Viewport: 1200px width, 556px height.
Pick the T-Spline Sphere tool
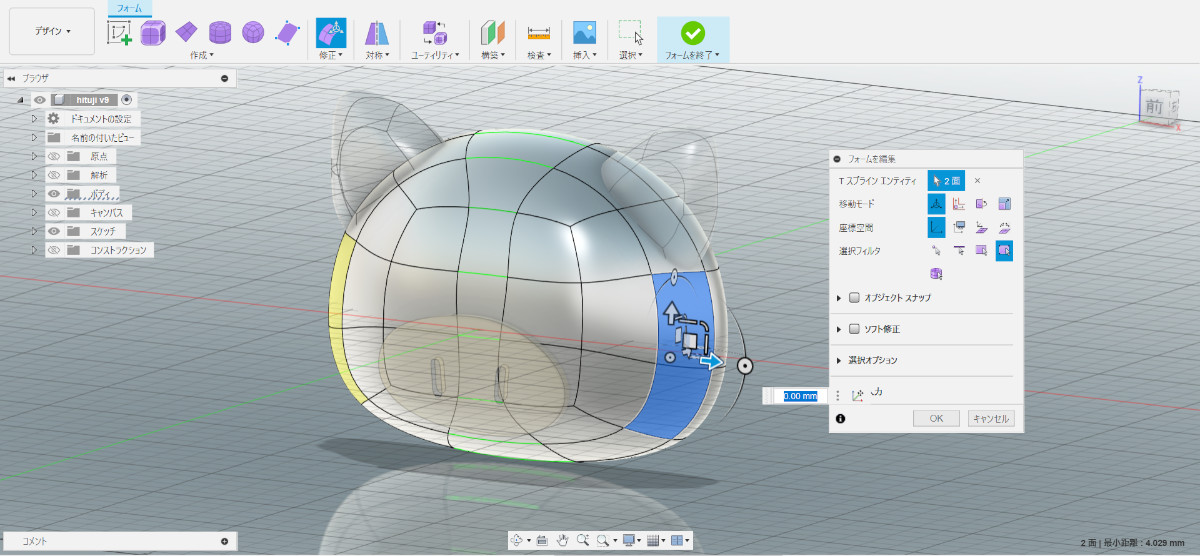[253, 33]
